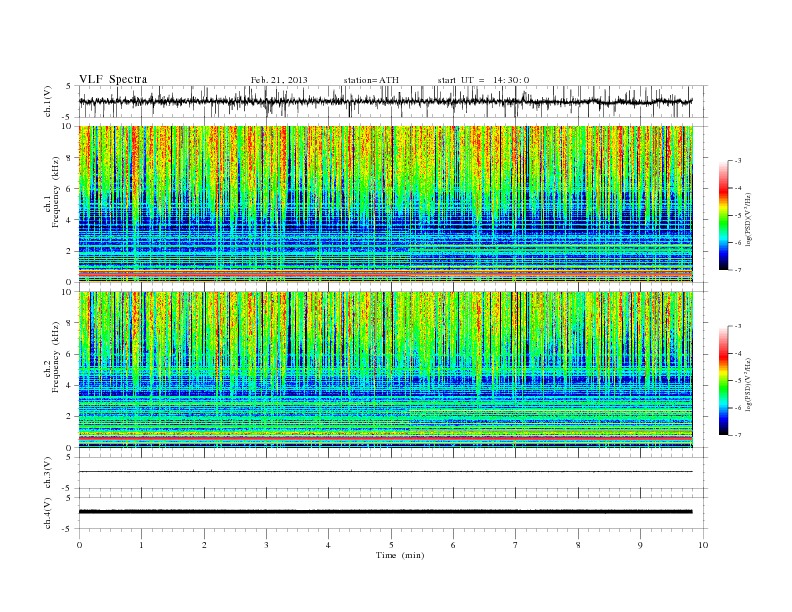792x612 pixels.
Task: Click the "-7" label on ch.2 color bar
Action: coord(738,435)
